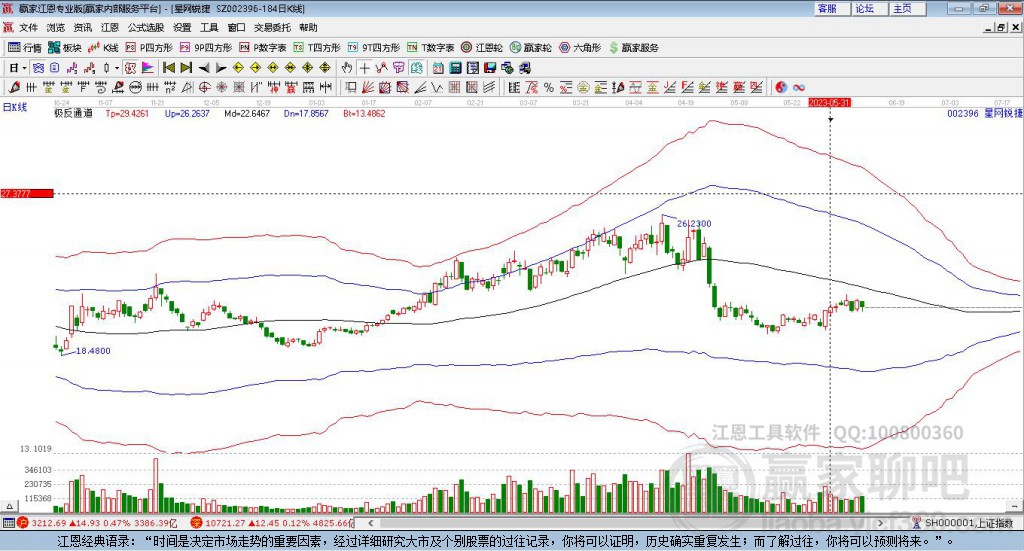Open the 交易委托 menu
Image resolution: width=1024 pixels, height=551 pixels.
click(x=272, y=27)
